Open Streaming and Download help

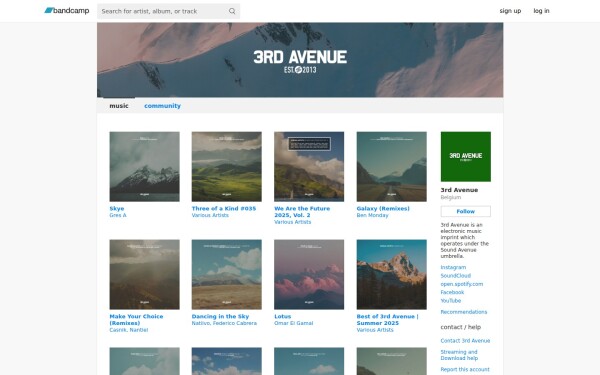[x=459, y=355]
